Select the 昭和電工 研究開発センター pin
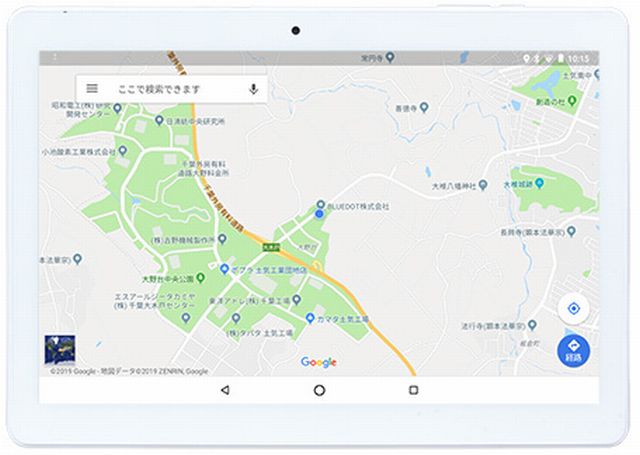The width and height of the screenshot is (640, 455). coord(117,108)
